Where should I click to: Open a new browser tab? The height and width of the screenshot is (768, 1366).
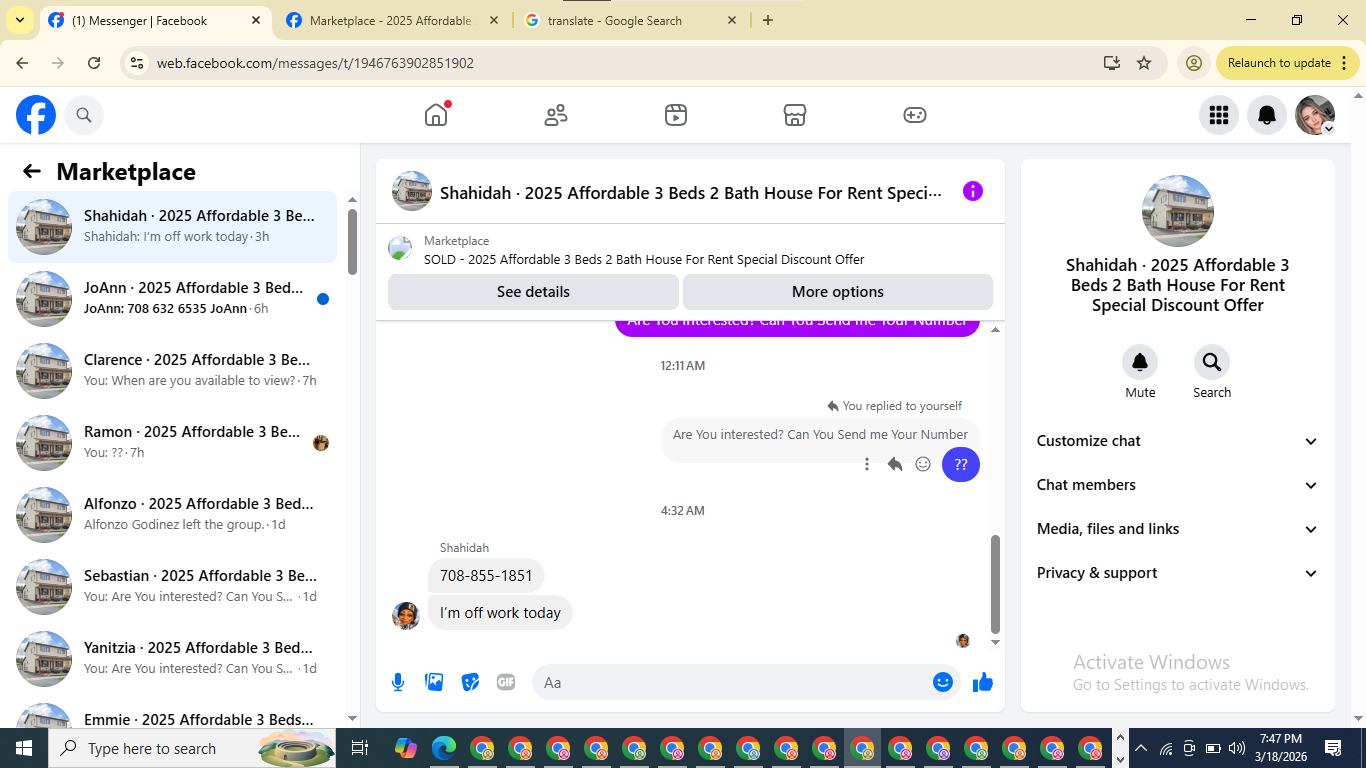coord(768,20)
